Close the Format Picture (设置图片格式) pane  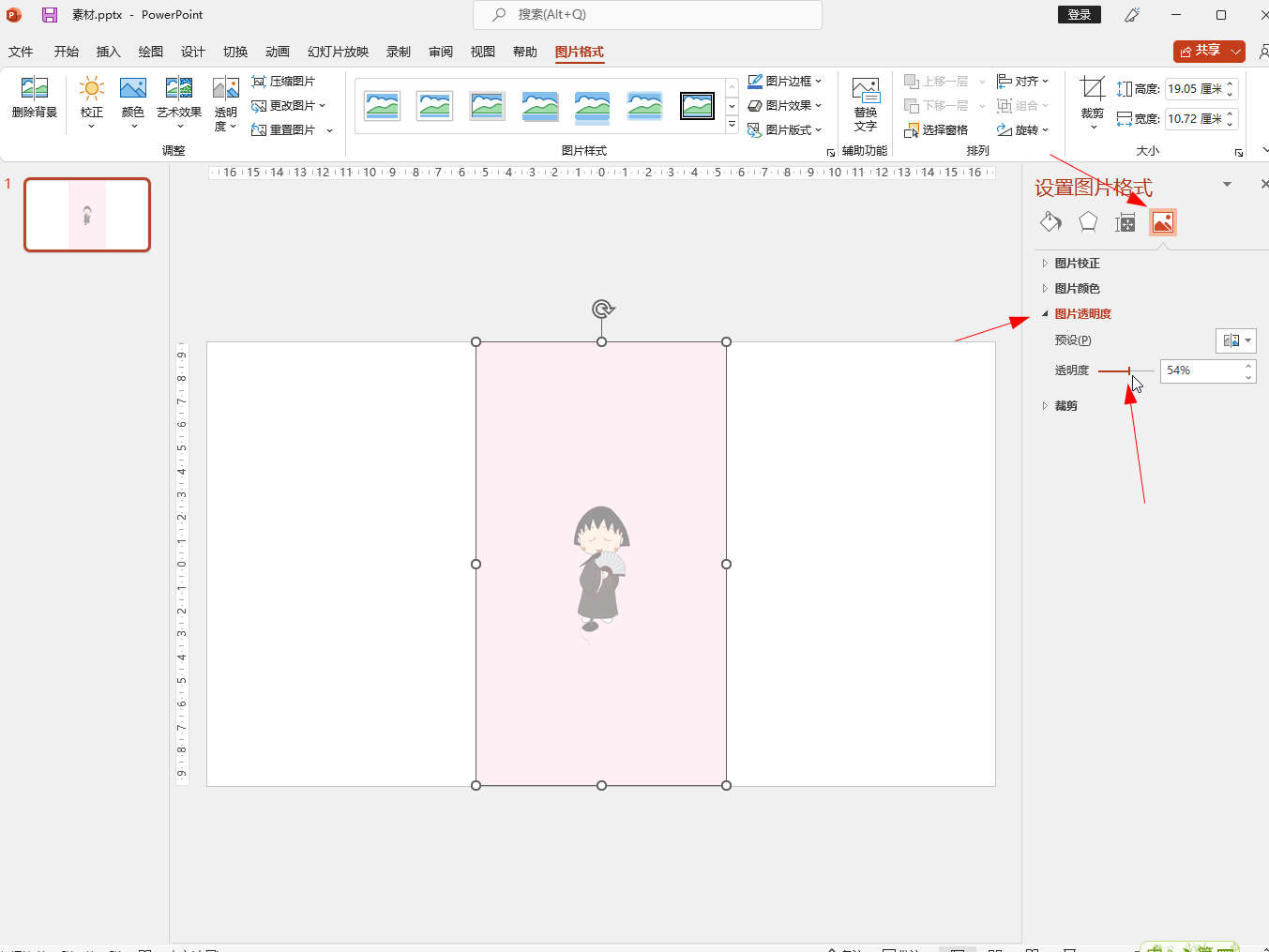[1263, 185]
